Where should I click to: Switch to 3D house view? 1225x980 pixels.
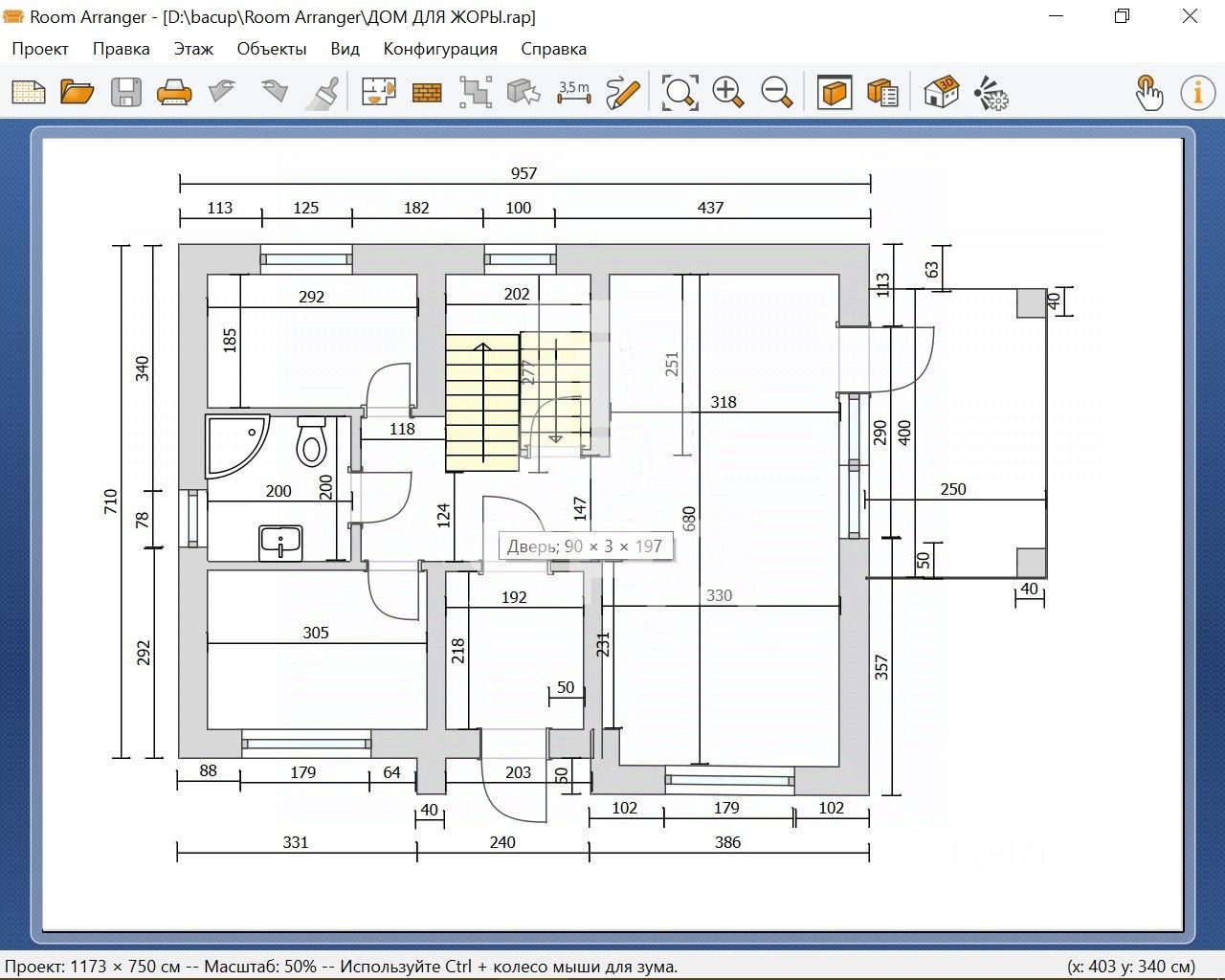click(942, 93)
